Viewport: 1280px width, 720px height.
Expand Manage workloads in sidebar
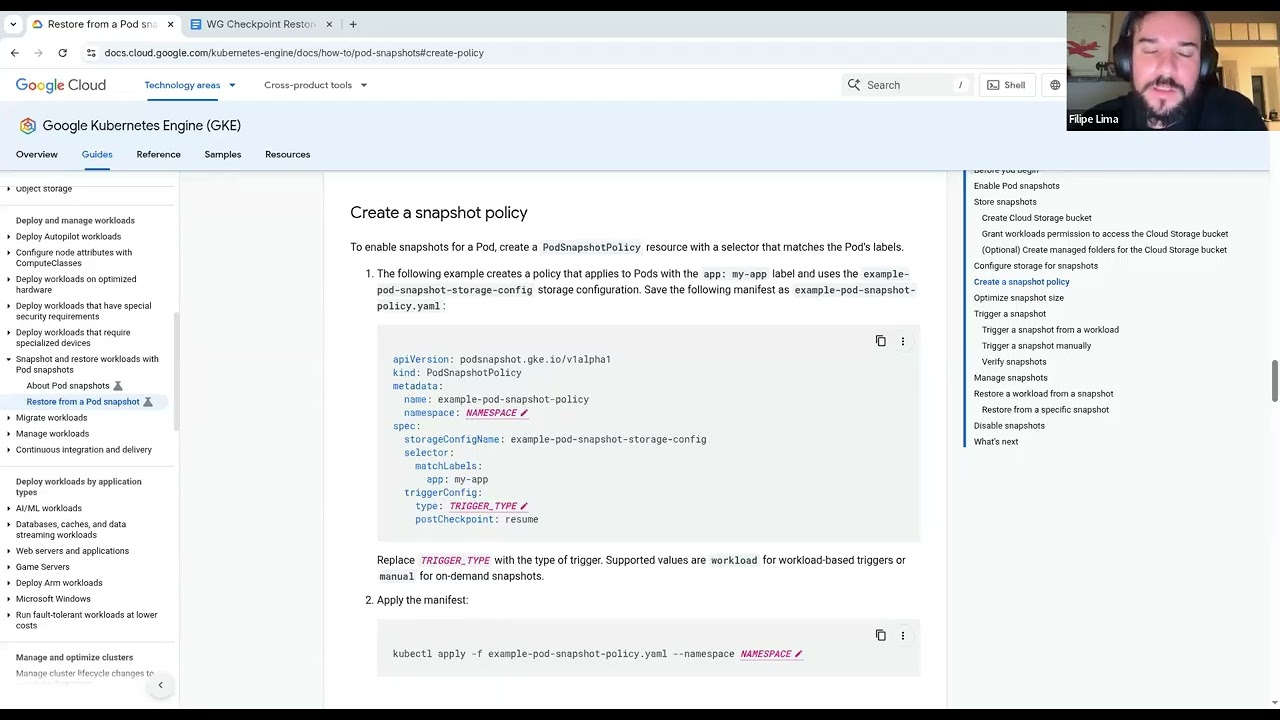(x=9, y=434)
